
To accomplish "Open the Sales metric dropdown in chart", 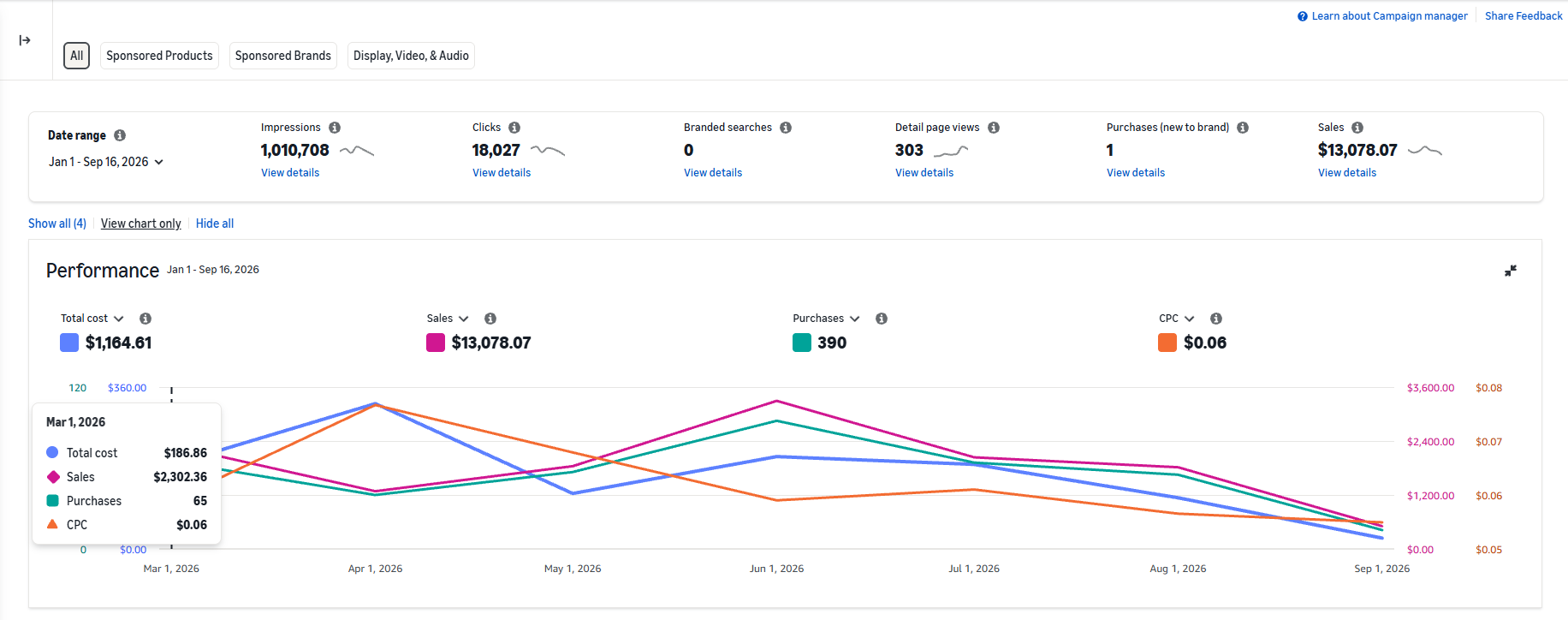I will coord(448,319).
